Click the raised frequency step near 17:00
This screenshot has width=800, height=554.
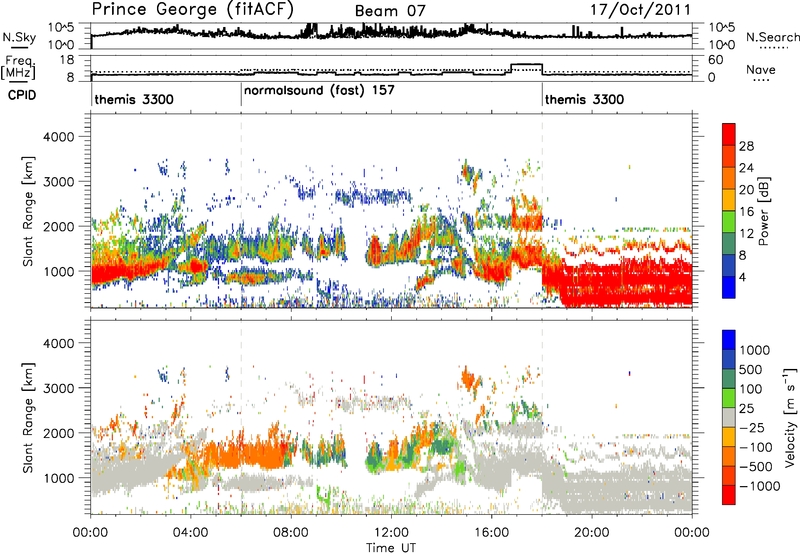527,65
